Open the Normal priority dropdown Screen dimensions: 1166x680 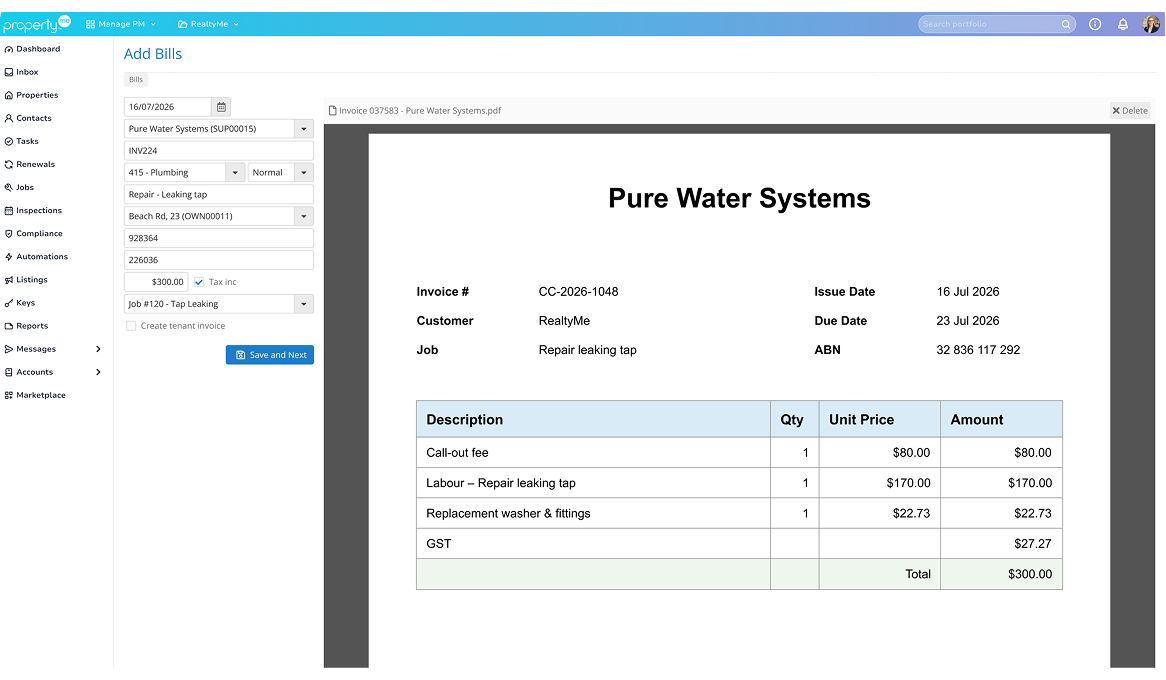point(303,173)
